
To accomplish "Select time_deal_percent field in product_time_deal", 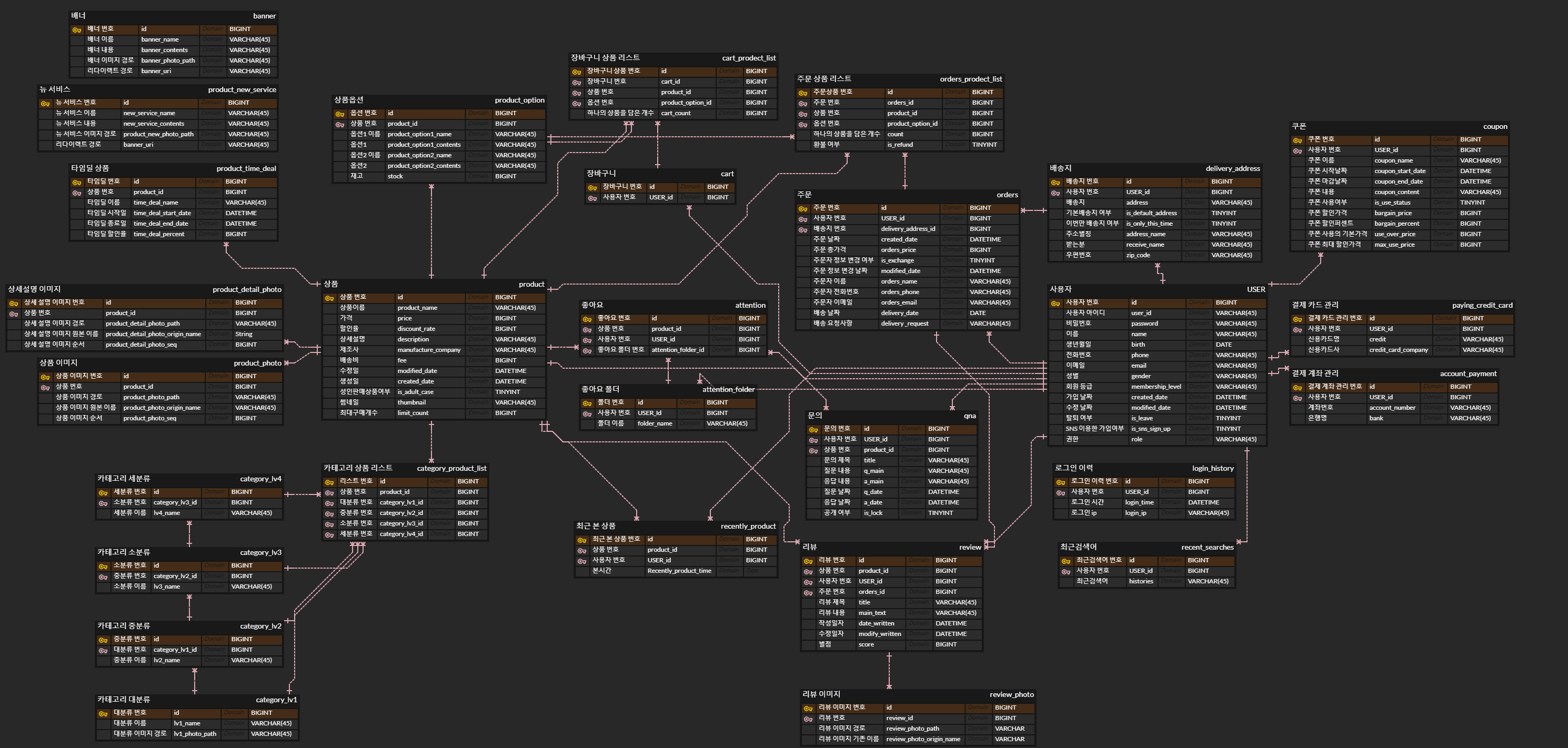I will (x=159, y=234).
